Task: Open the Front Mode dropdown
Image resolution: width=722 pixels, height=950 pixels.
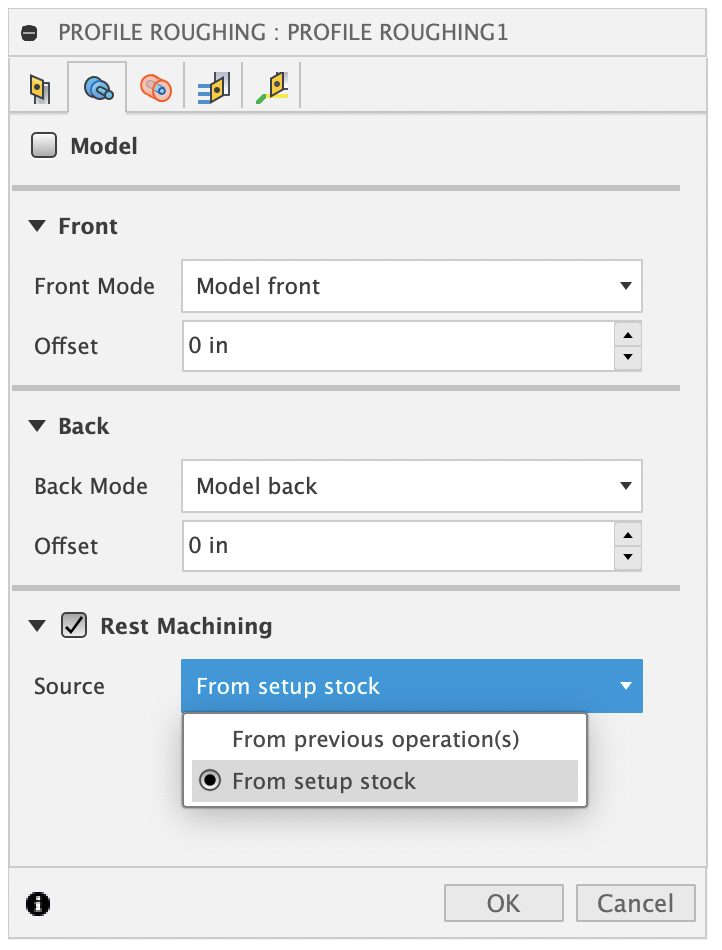Action: [x=411, y=287]
